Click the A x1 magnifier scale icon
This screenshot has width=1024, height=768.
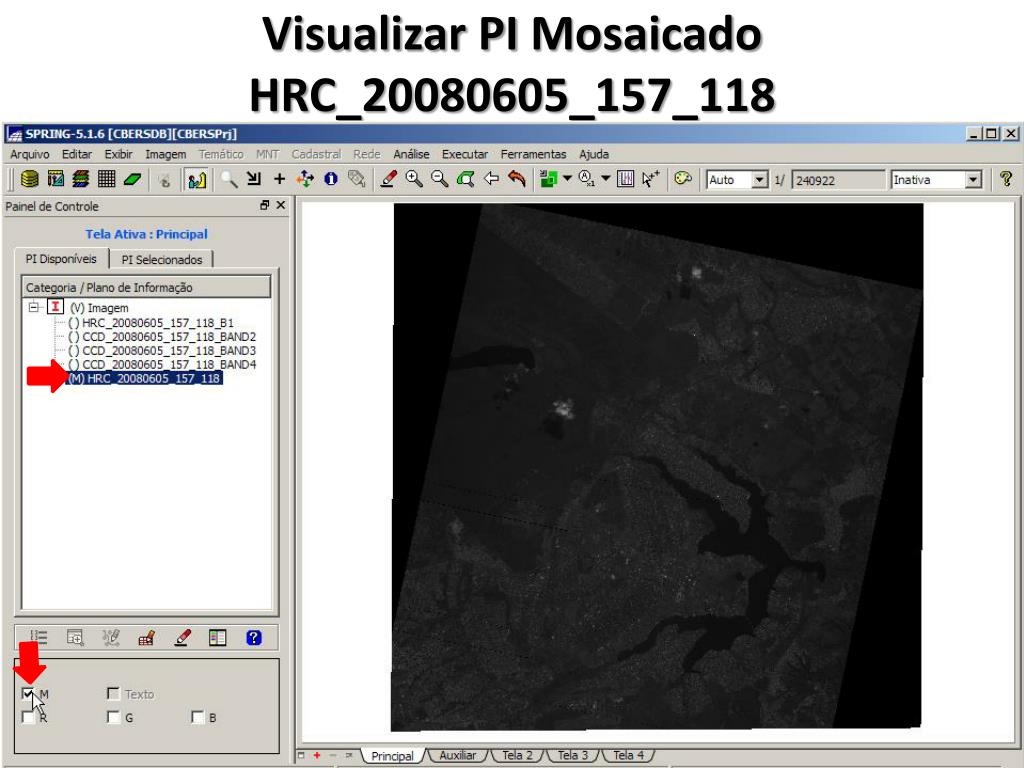(586, 179)
